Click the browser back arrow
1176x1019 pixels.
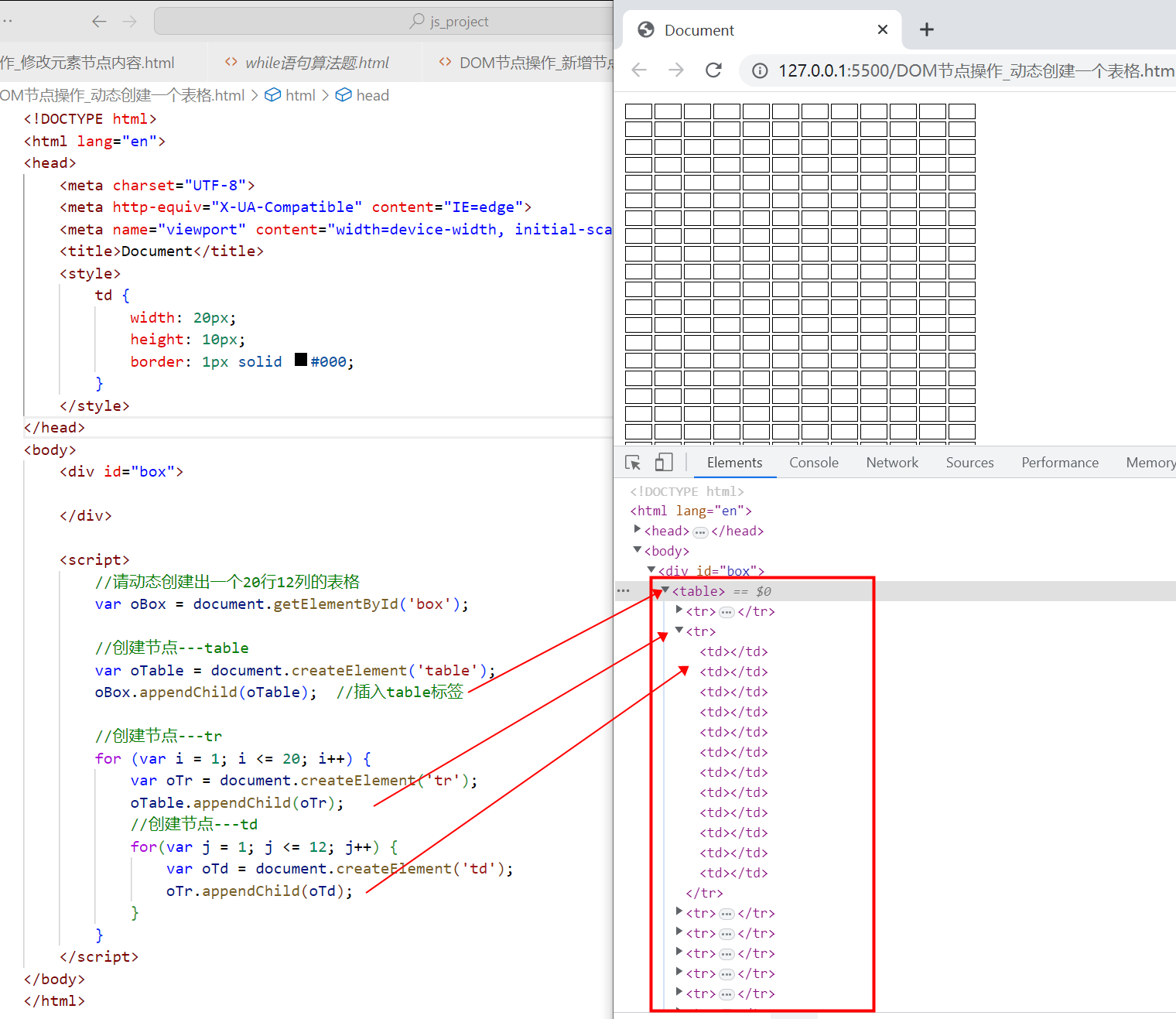639,70
